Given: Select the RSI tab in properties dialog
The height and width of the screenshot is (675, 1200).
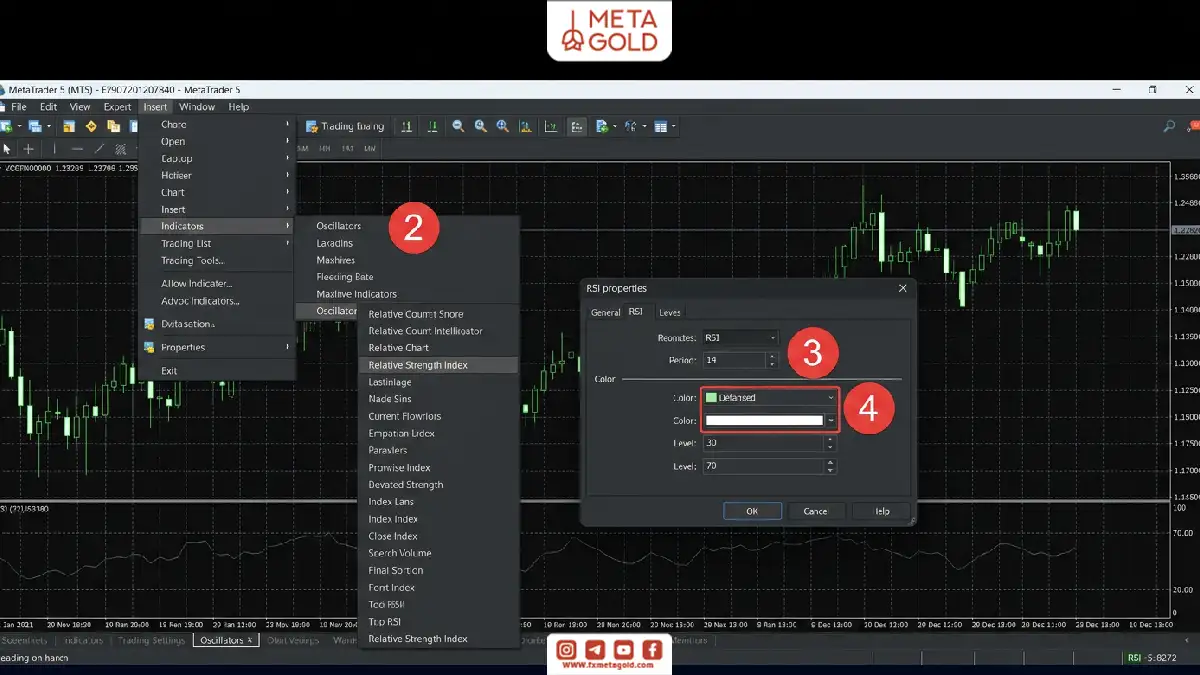Looking at the screenshot, I should [x=636, y=312].
